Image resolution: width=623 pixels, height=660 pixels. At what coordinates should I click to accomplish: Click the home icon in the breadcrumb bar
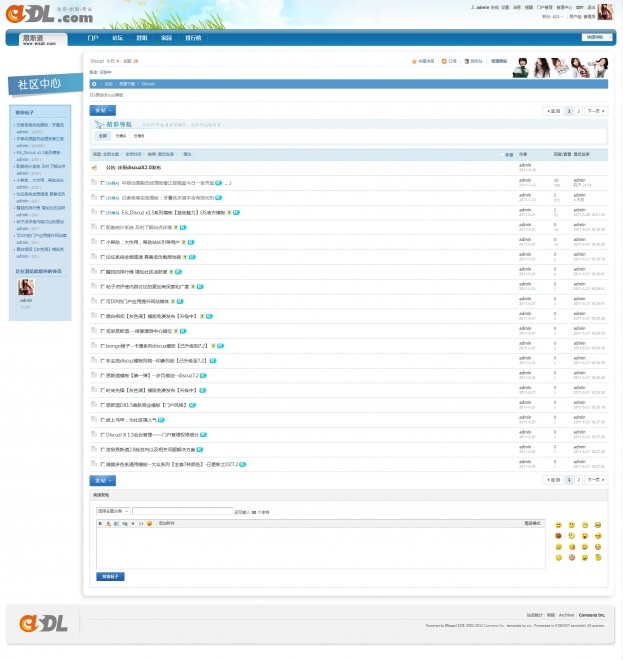pos(94,84)
